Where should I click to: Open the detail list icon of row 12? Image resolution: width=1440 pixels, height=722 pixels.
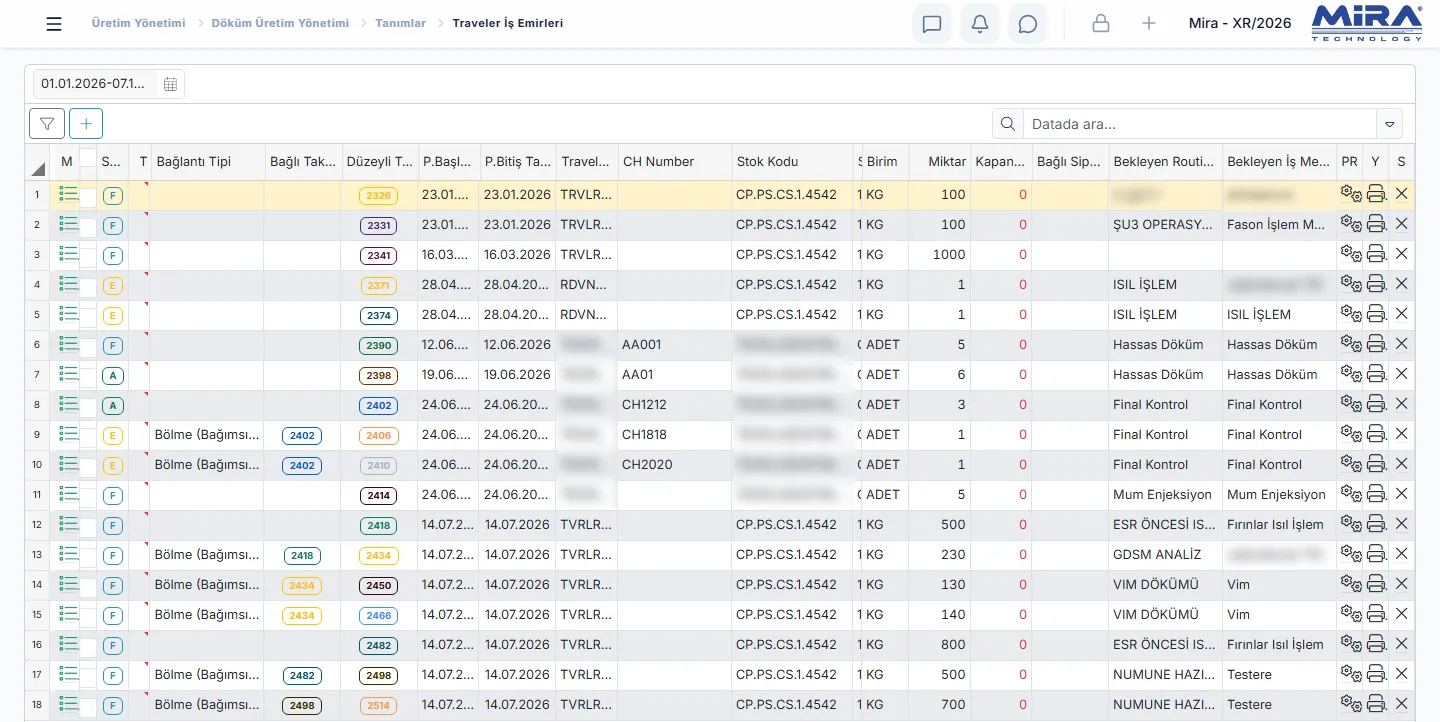(x=68, y=524)
